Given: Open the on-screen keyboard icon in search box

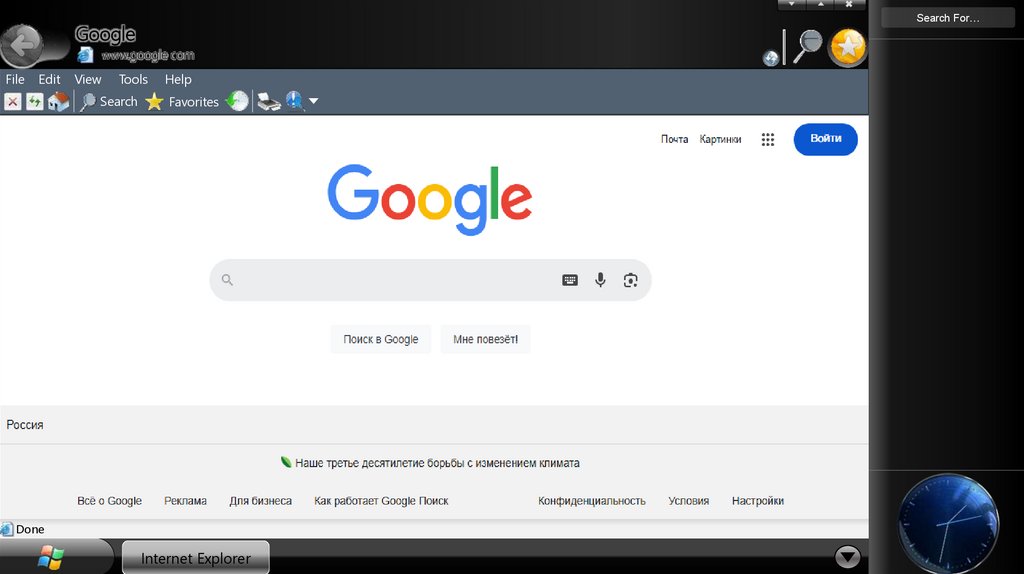Looking at the screenshot, I should pos(569,280).
